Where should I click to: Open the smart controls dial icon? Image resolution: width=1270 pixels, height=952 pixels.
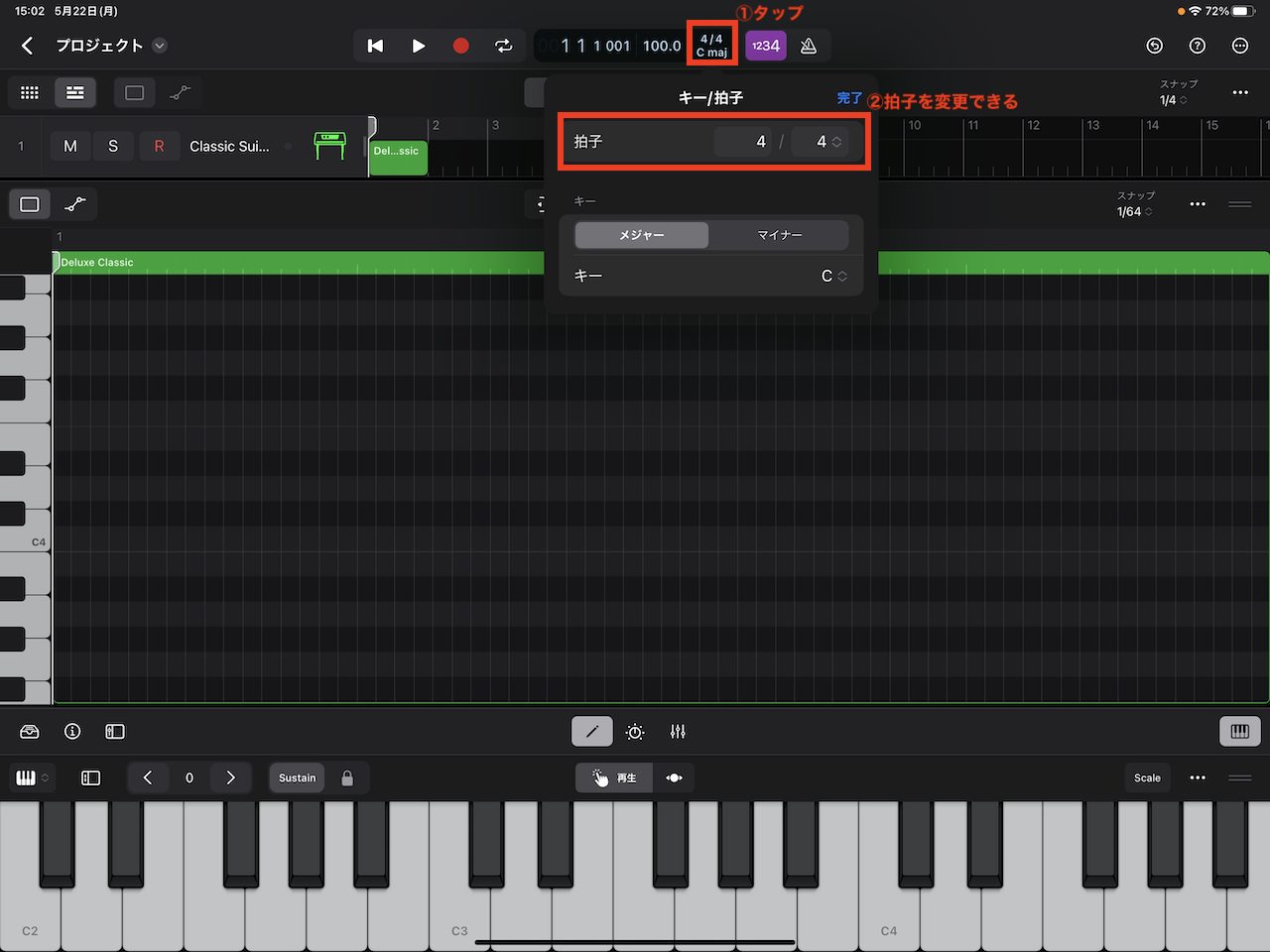635,732
